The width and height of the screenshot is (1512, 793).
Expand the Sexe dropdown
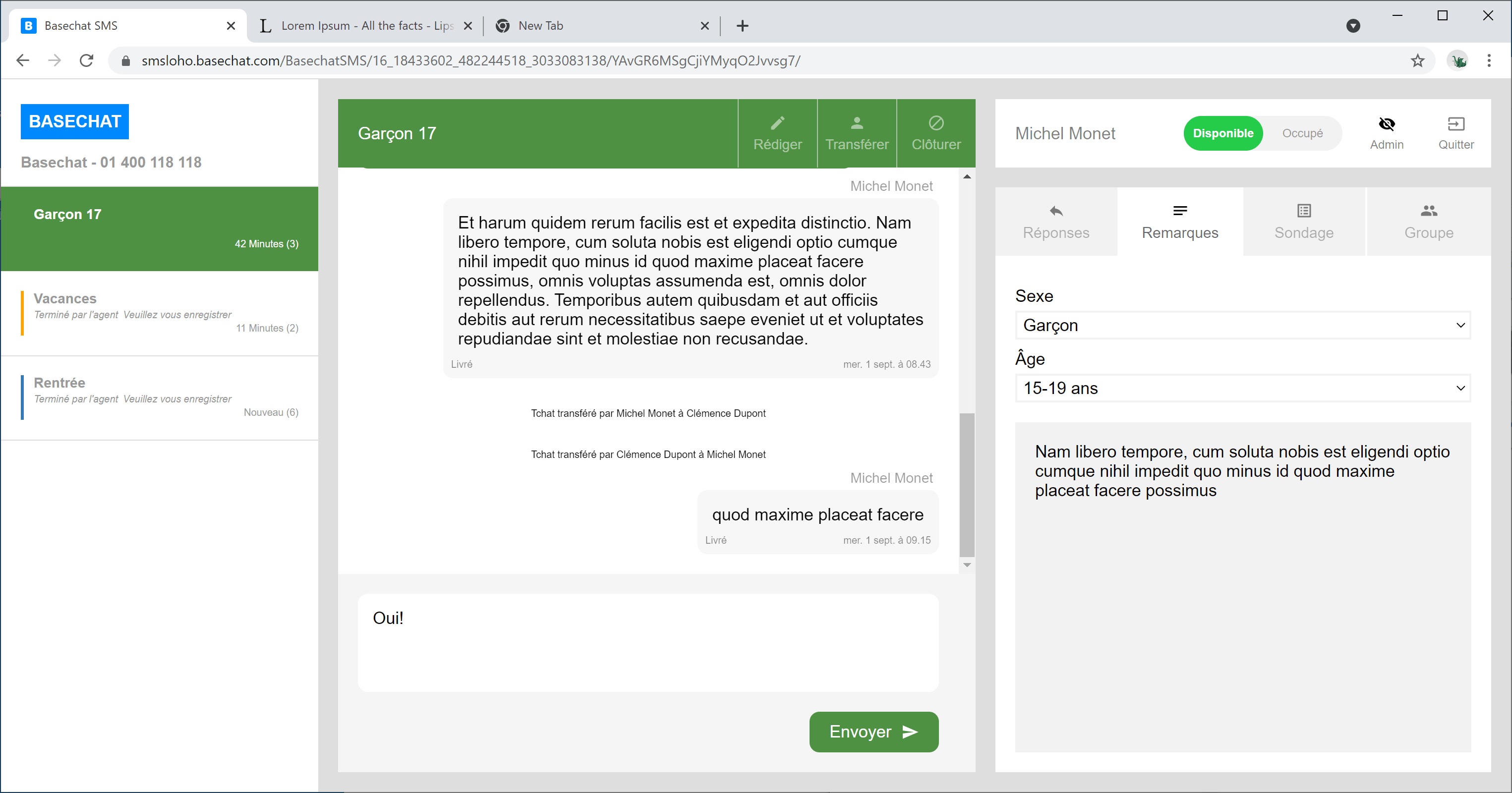coord(1242,325)
